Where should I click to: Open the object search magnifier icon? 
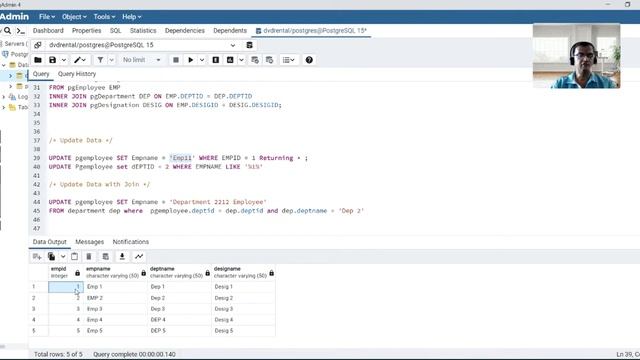pyautogui.click(x=7, y=31)
